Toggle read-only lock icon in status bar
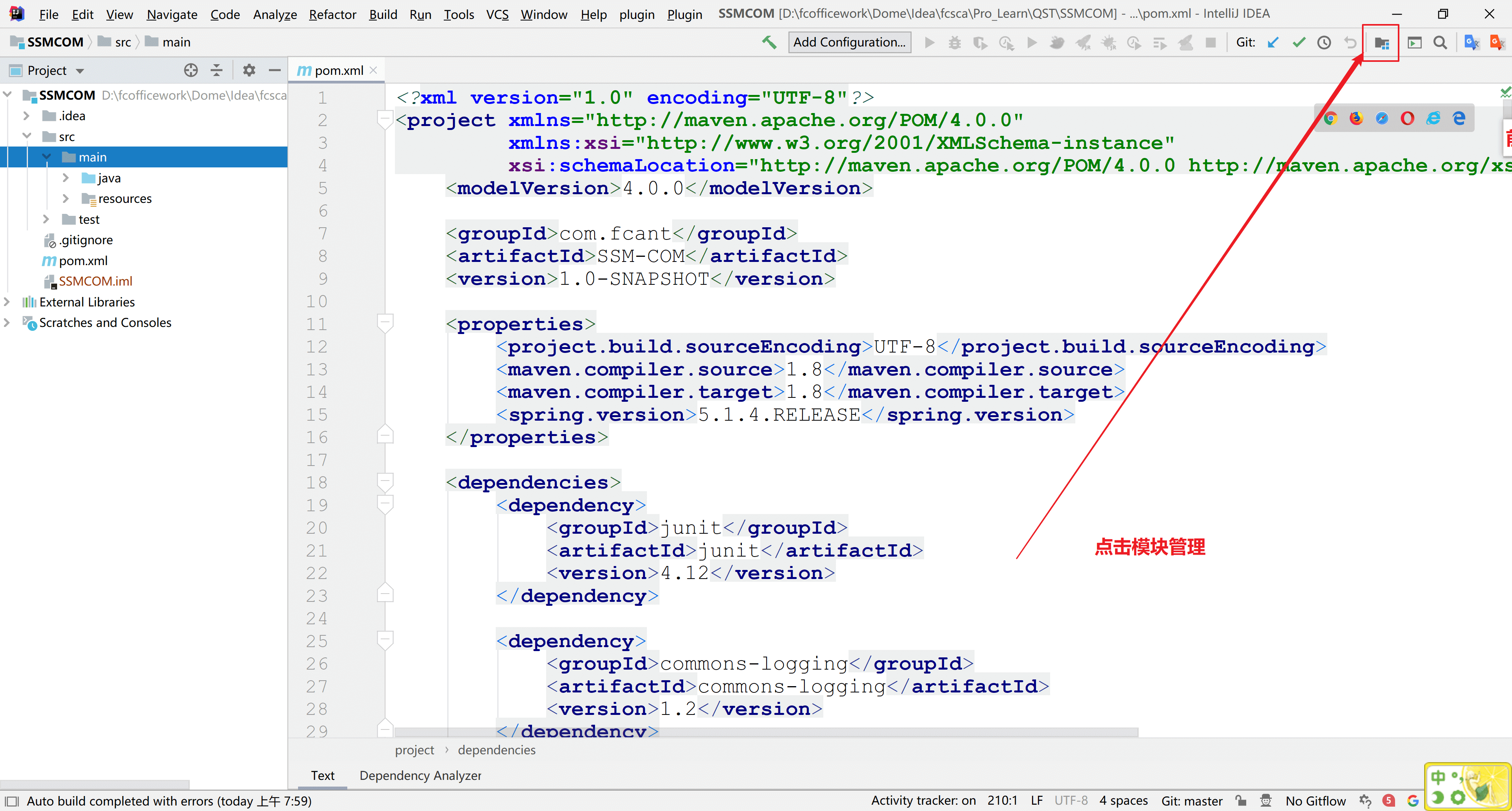Screen dimensions: 1512x811 [x=1240, y=800]
